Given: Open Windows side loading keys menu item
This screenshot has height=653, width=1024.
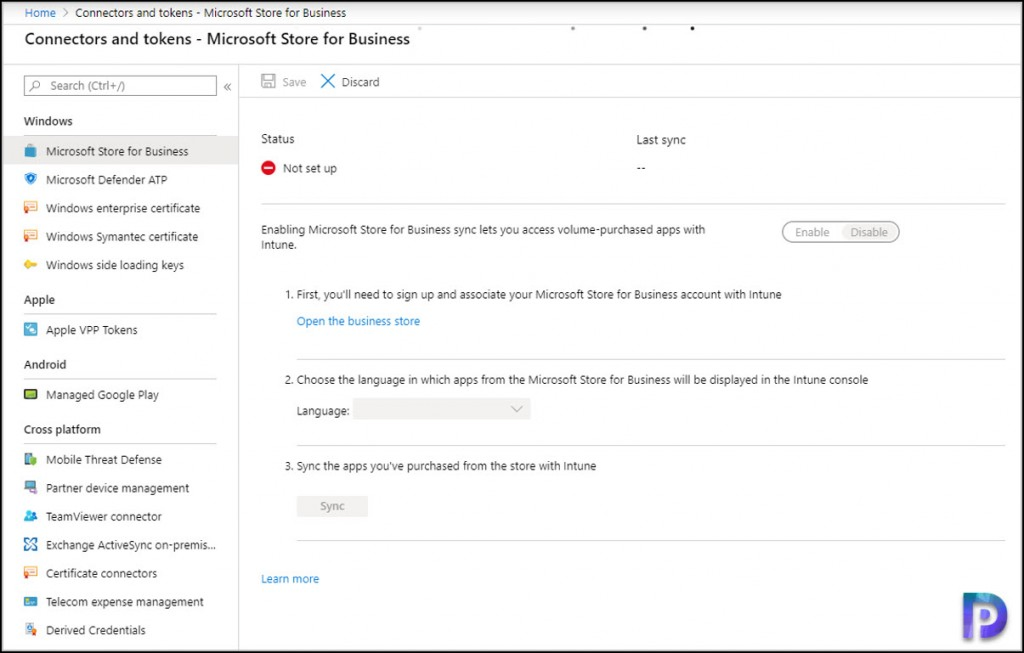Looking at the screenshot, I should tap(120, 264).
